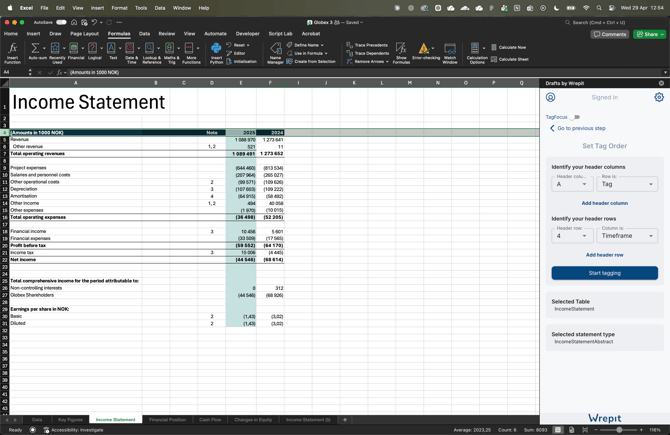Toggle the AutoSave switch
This screenshot has width=670, height=435.
(x=61, y=22)
